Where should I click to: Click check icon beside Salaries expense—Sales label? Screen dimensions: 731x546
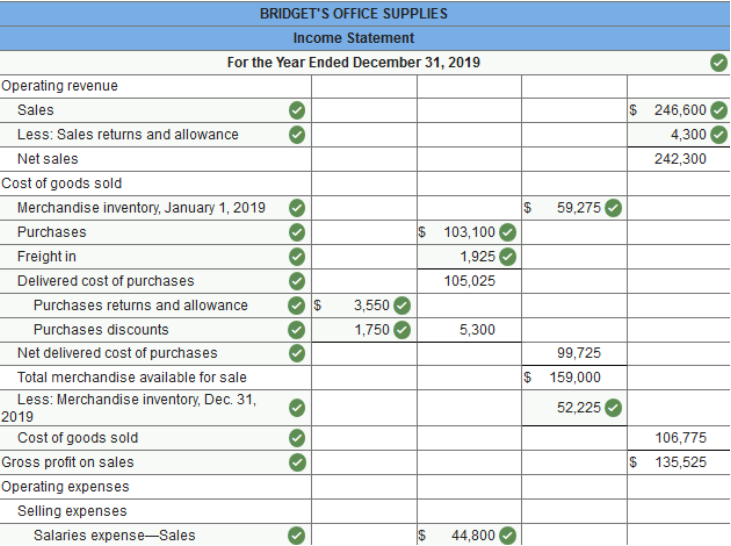click(x=297, y=535)
